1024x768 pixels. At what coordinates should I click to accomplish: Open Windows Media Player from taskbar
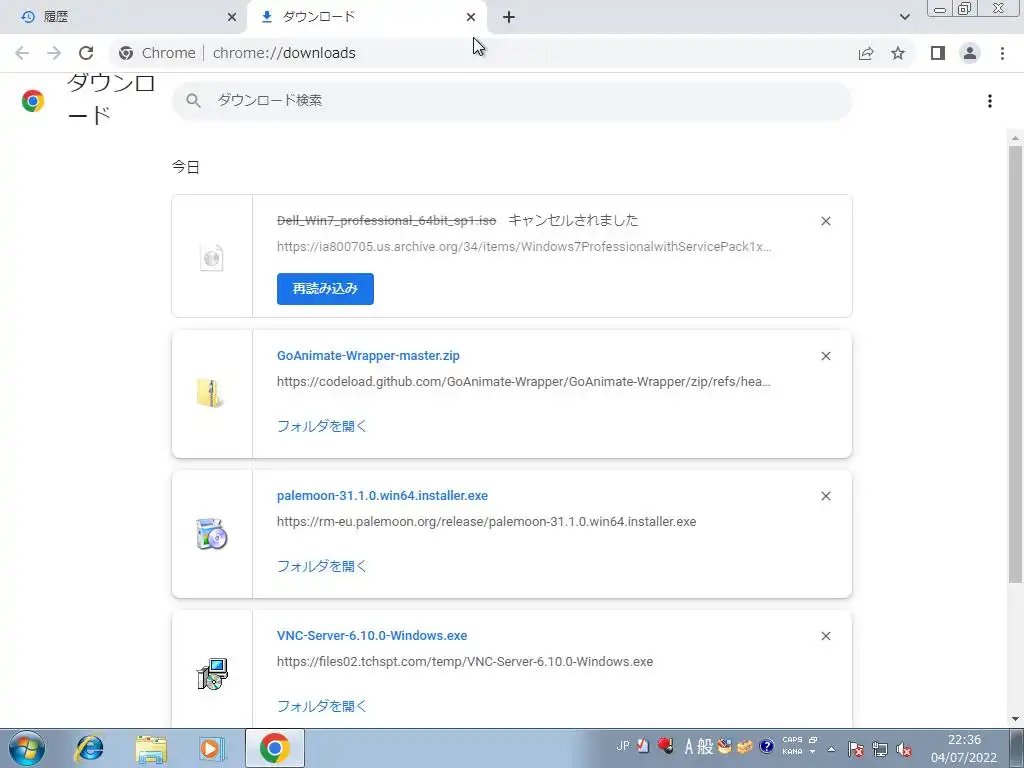tap(212, 748)
